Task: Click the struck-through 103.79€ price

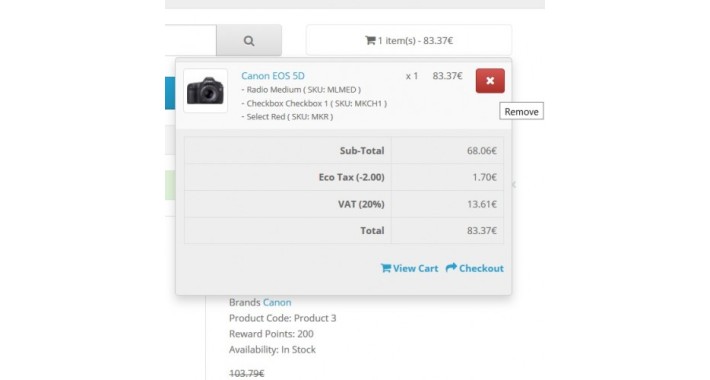Action: pos(247,373)
